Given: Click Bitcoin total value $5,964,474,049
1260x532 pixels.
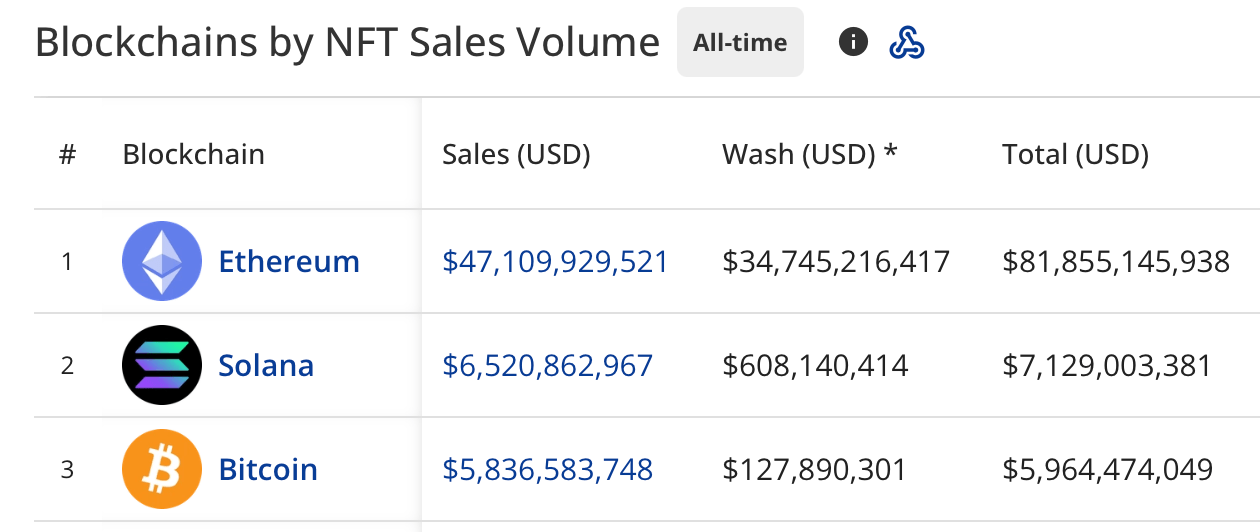Looking at the screenshot, I should pyautogui.click(x=1107, y=470).
